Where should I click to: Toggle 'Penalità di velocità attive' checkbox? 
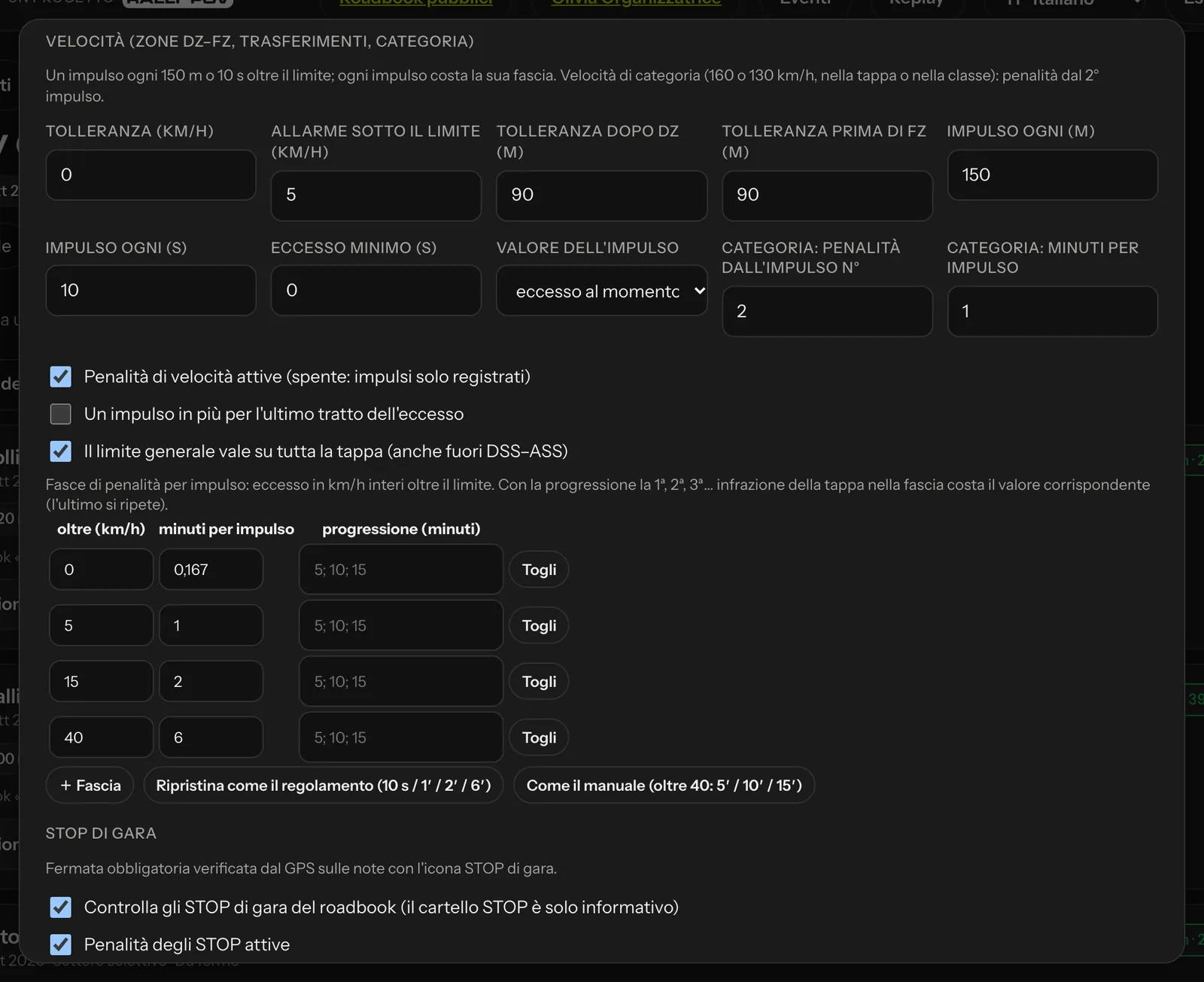[61, 376]
